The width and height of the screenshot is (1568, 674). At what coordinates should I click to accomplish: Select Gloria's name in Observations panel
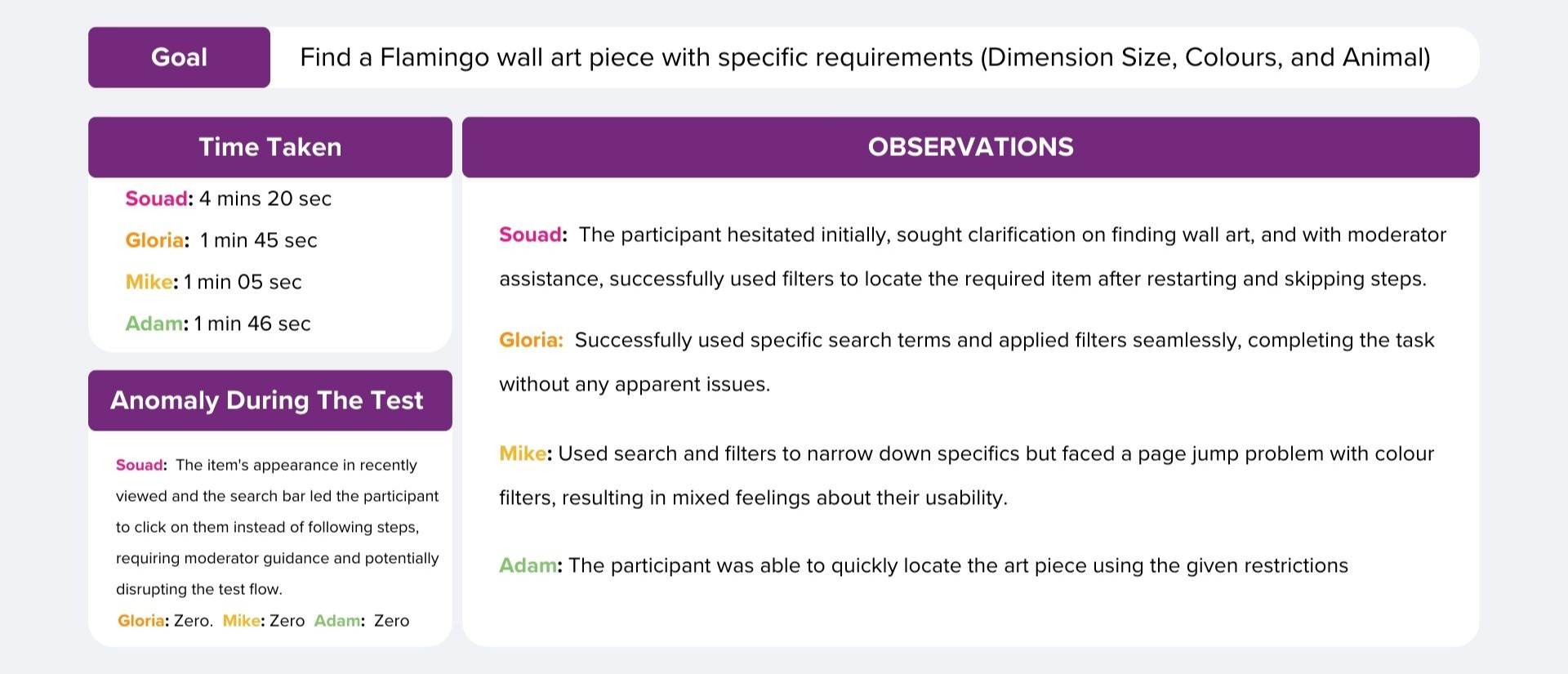530,341
